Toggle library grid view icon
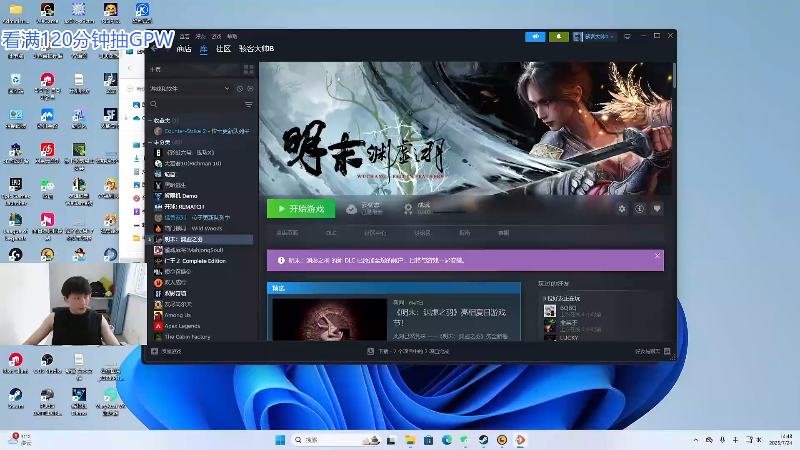Screen dimensions: 800x450 (248, 69)
